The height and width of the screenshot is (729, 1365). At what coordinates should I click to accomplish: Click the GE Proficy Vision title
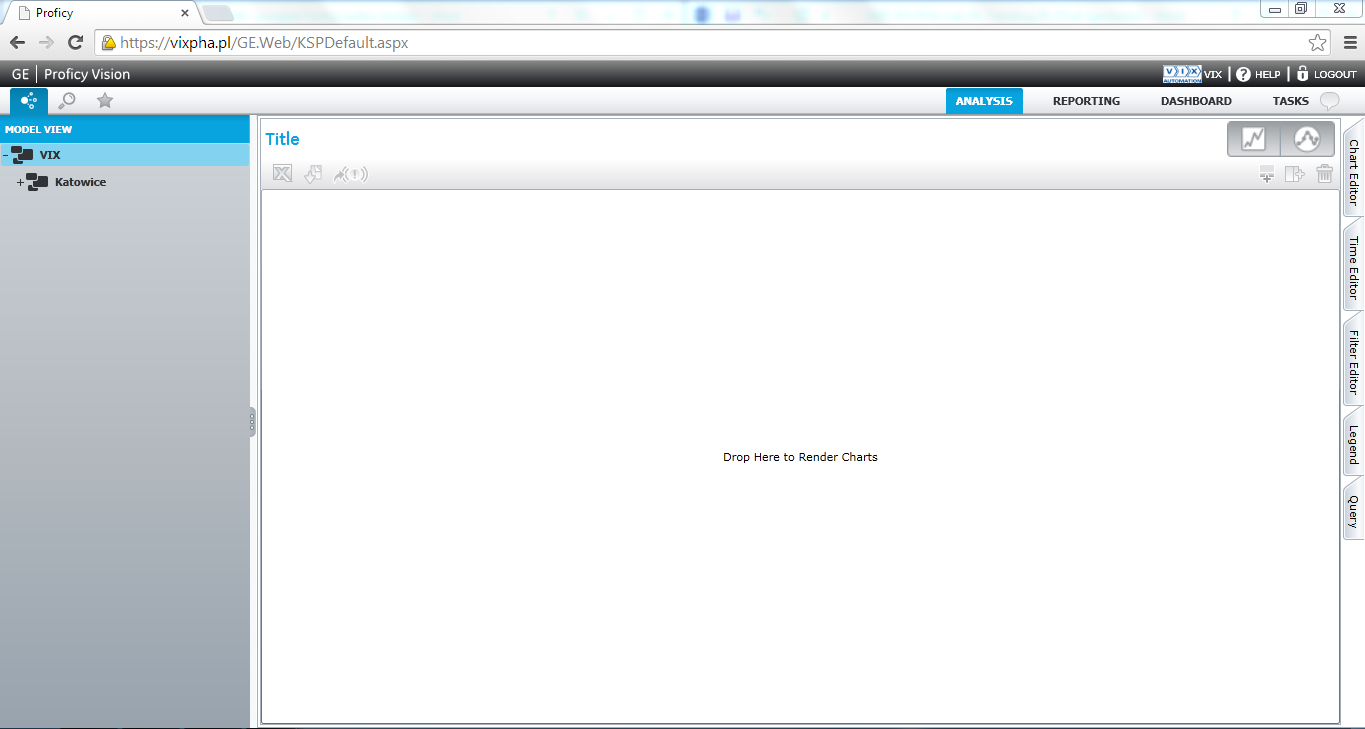71,74
